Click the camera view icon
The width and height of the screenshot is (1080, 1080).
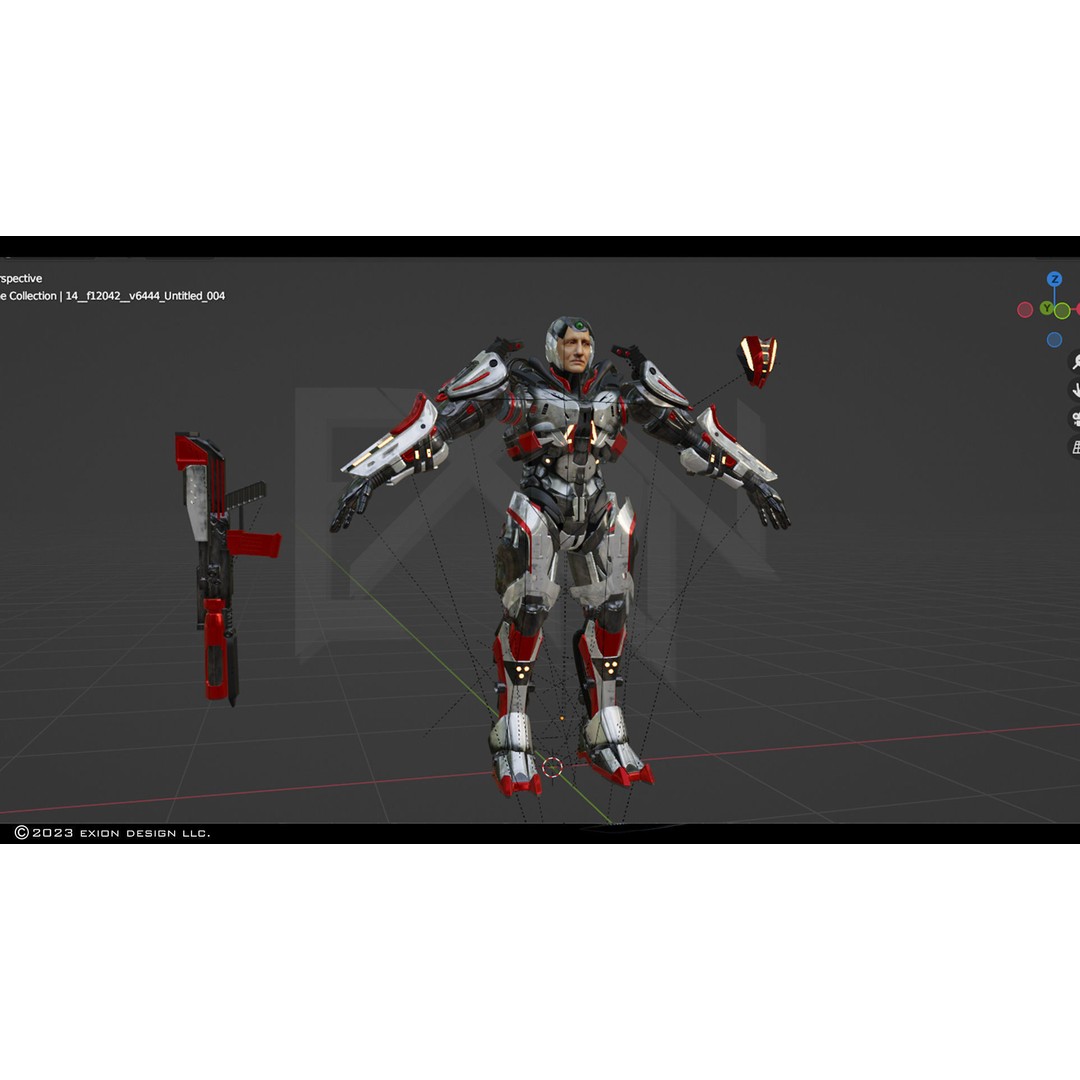[1075, 418]
